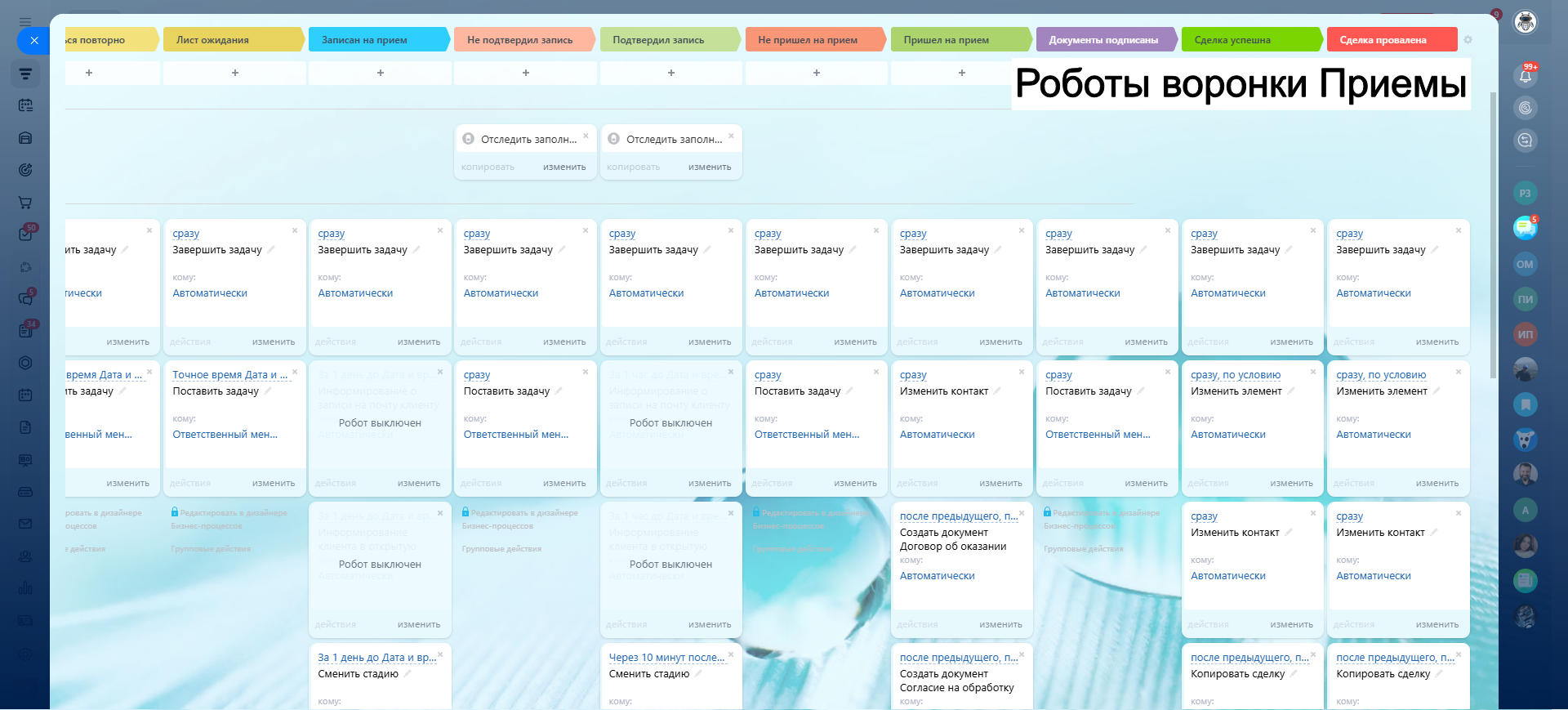This screenshot has width=1568, height=710.
Task: Open notifications bell with 99+ badge
Action: 1526,76
